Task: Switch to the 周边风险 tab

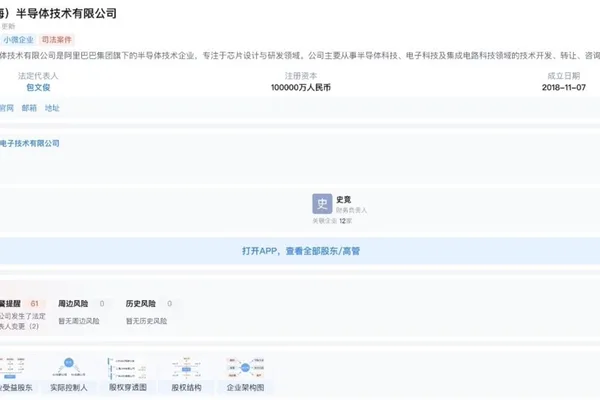Action: pos(73,304)
